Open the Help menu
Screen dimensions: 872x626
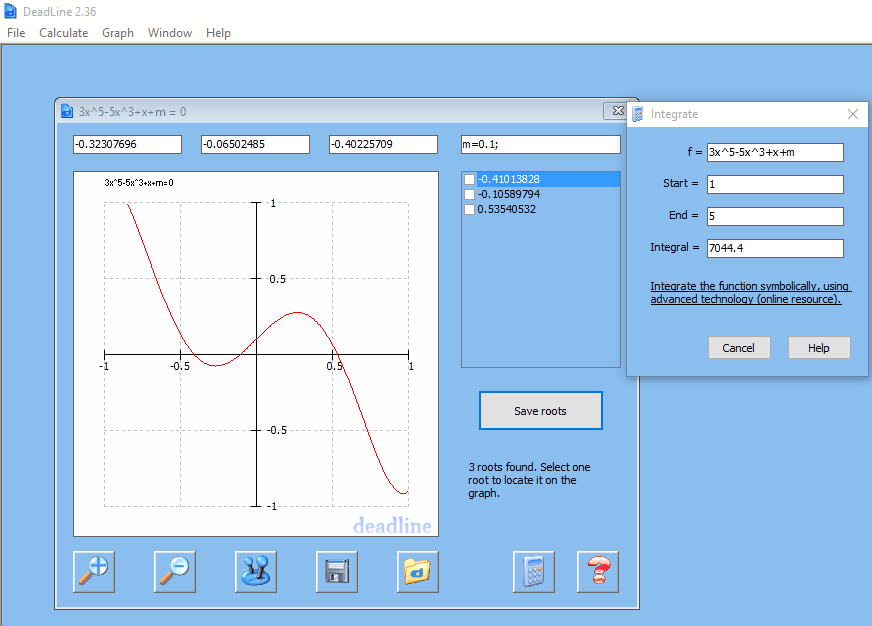(x=218, y=33)
